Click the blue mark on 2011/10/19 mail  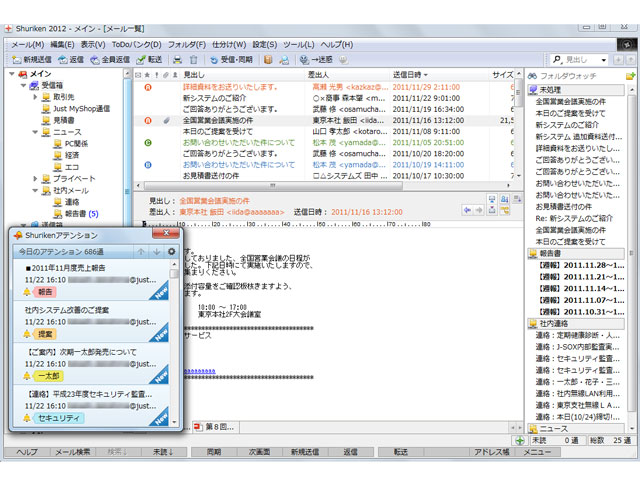click(148, 165)
